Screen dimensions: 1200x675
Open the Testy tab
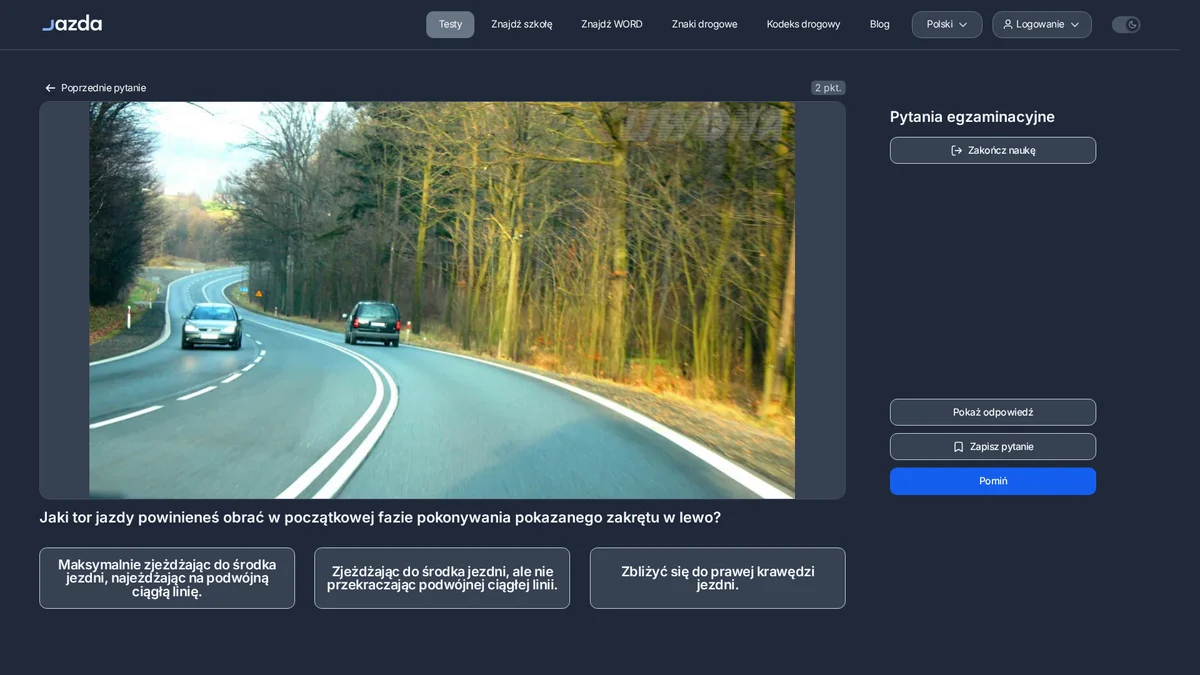(x=450, y=24)
